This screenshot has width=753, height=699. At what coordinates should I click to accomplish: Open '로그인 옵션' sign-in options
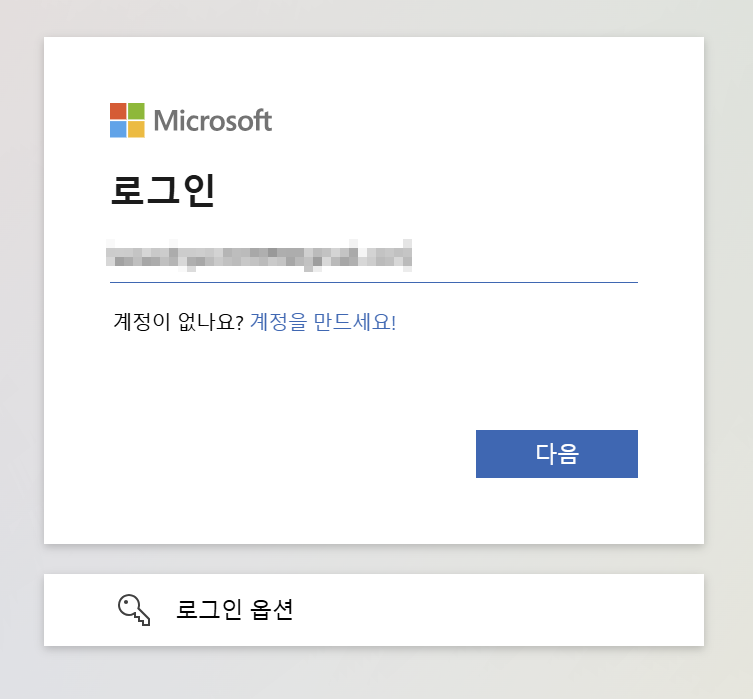click(x=374, y=610)
